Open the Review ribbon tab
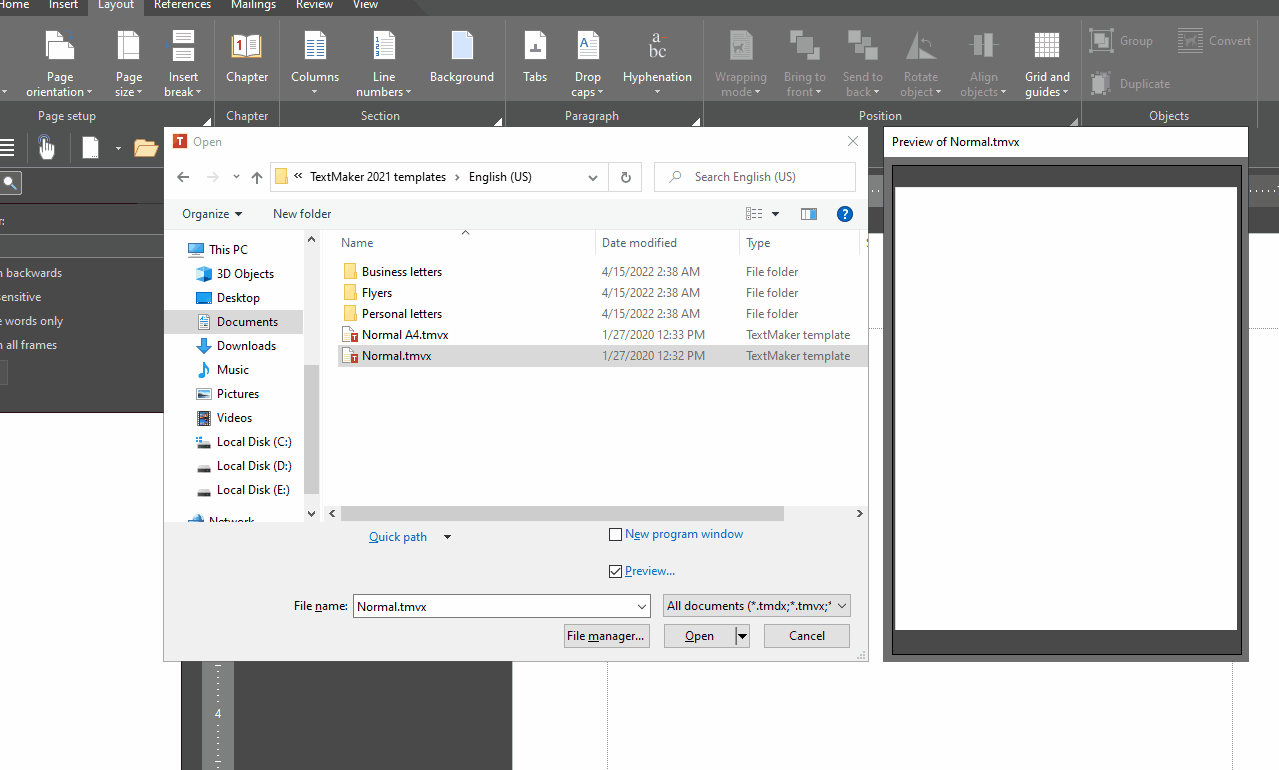The width and height of the screenshot is (1279, 770). 314,5
